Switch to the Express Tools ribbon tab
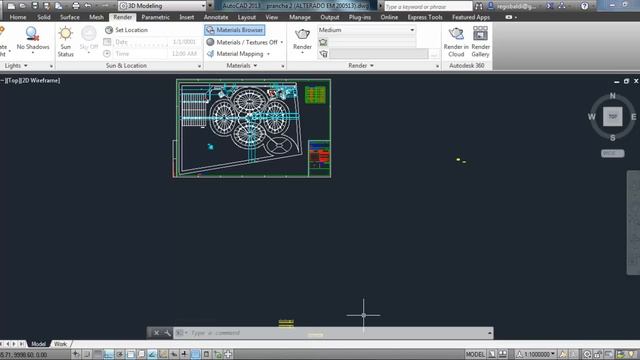640x360 pixels. point(425,17)
